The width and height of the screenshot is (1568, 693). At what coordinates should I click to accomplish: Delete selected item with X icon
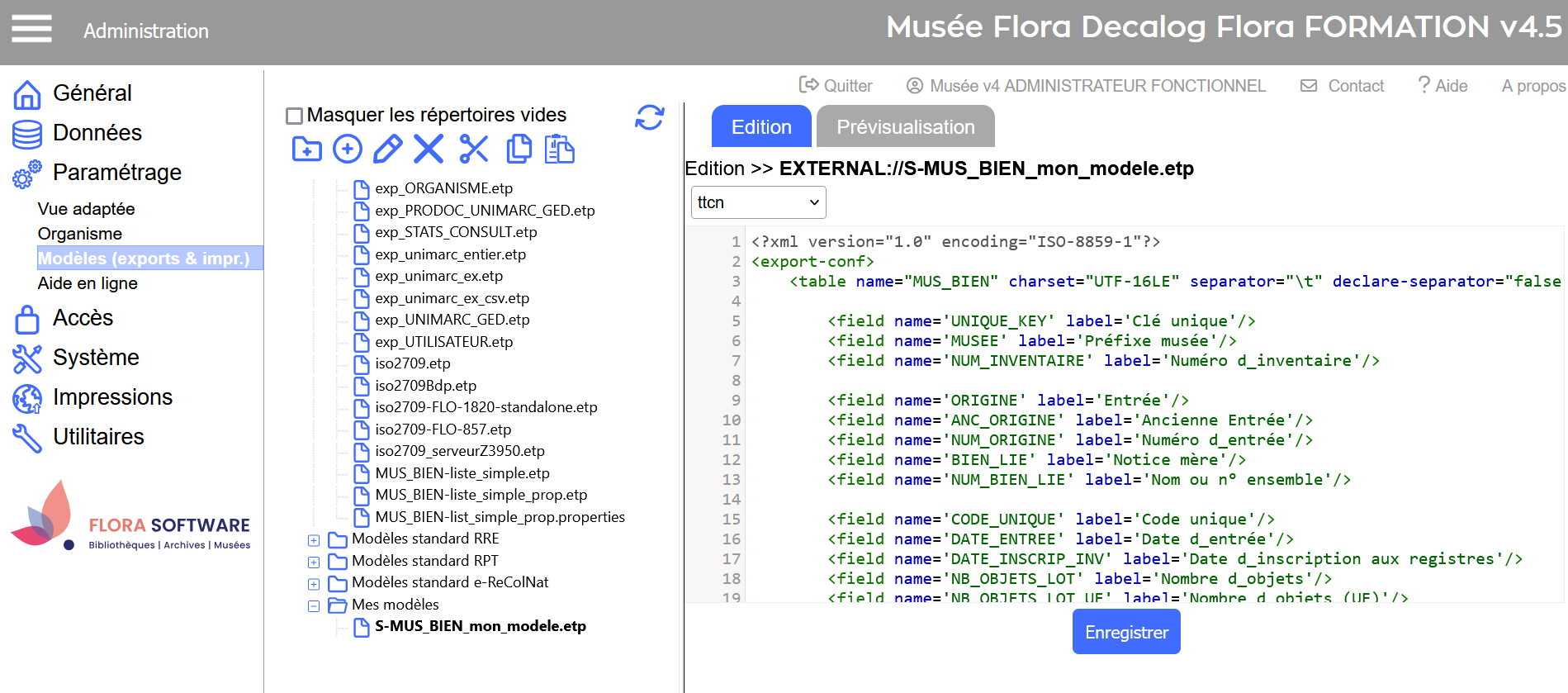(x=429, y=149)
